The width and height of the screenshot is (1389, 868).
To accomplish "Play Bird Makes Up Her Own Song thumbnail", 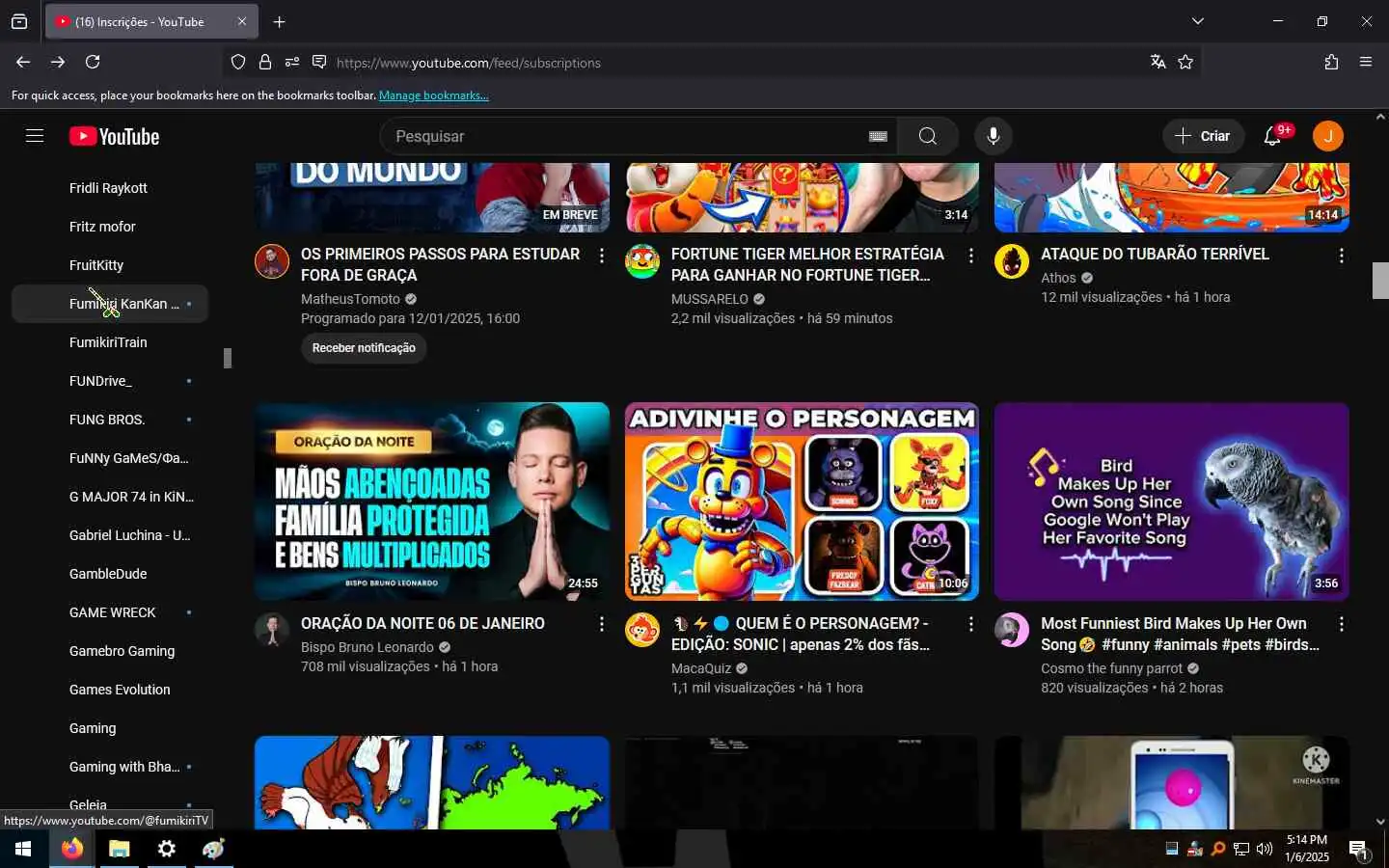I will pos(1171,502).
